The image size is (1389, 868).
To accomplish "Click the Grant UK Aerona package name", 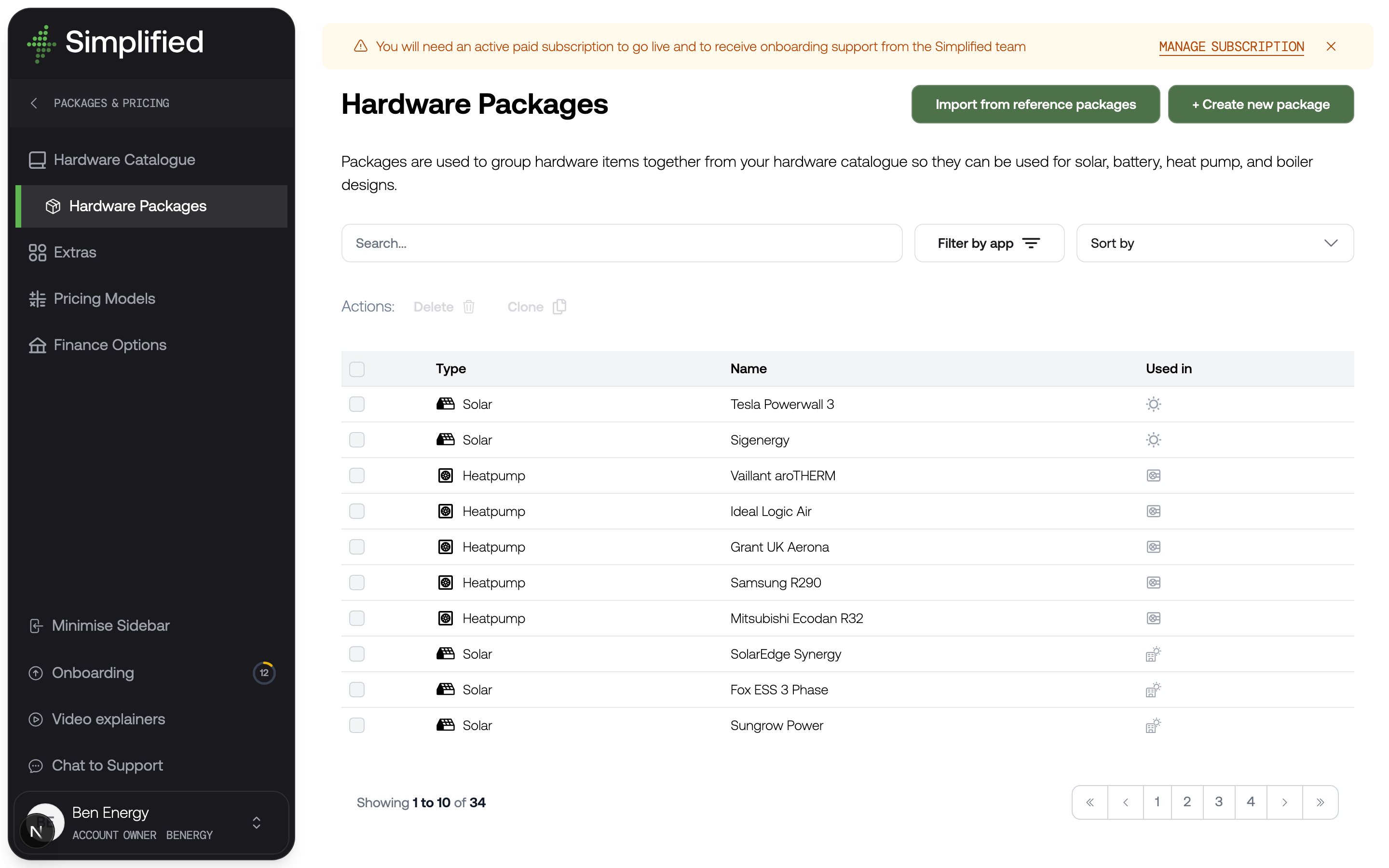I will point(779,547).
